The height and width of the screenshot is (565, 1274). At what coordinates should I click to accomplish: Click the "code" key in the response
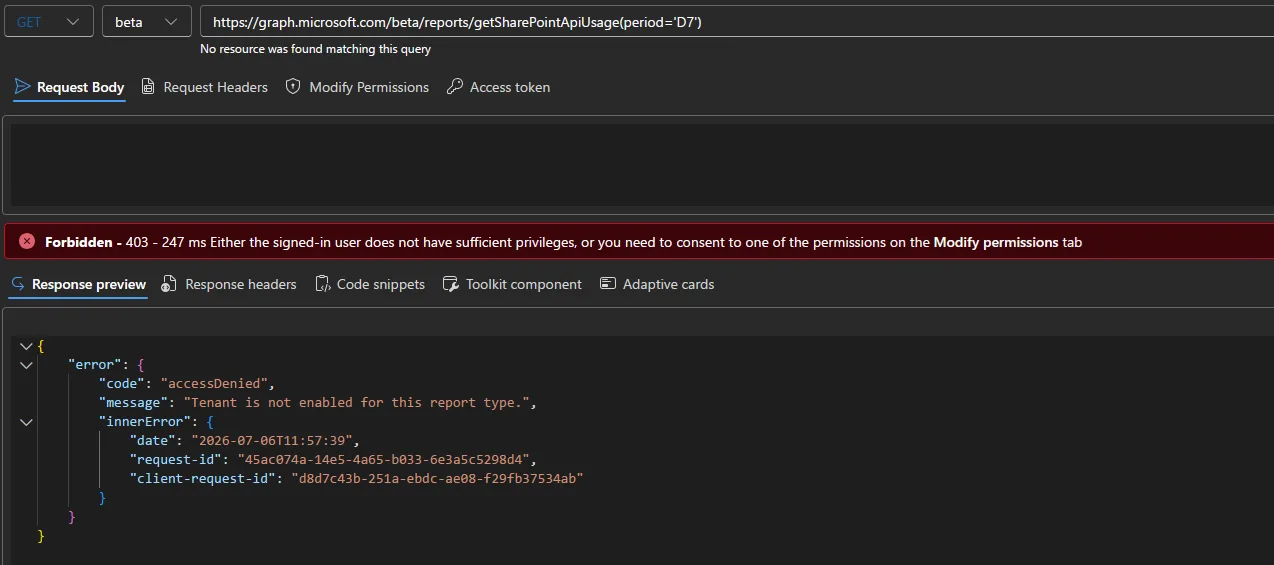pyautogui.click(x=121, y=384)
